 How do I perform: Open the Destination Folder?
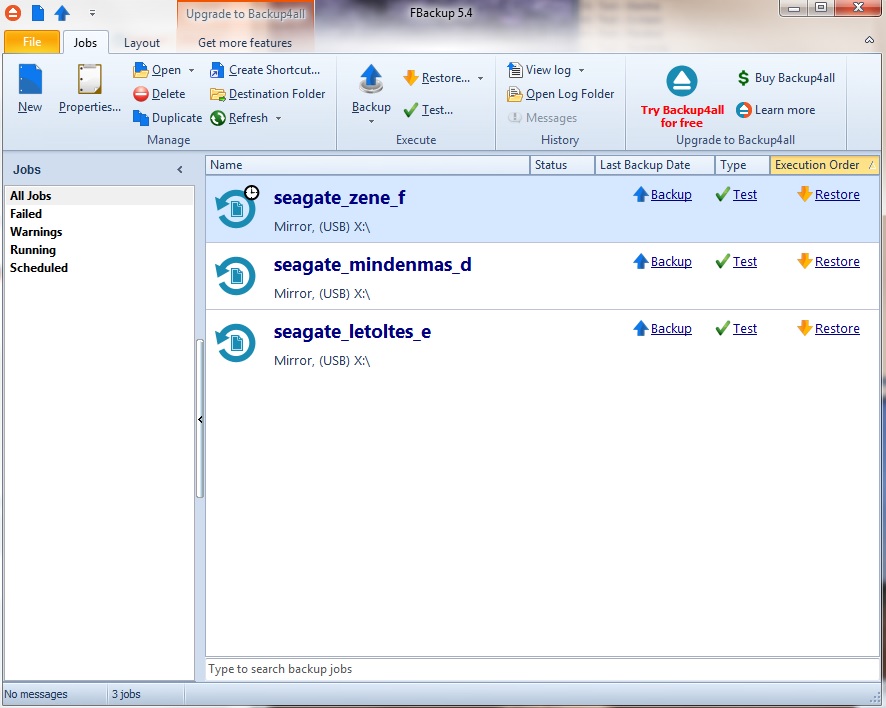point(267,94)
